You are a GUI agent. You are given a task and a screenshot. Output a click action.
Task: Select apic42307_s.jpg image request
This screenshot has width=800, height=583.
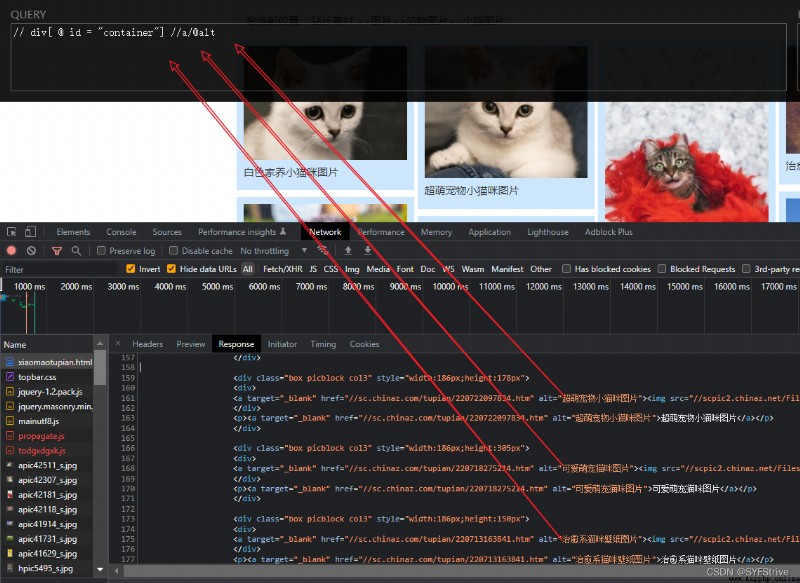[x=49, y=480]
